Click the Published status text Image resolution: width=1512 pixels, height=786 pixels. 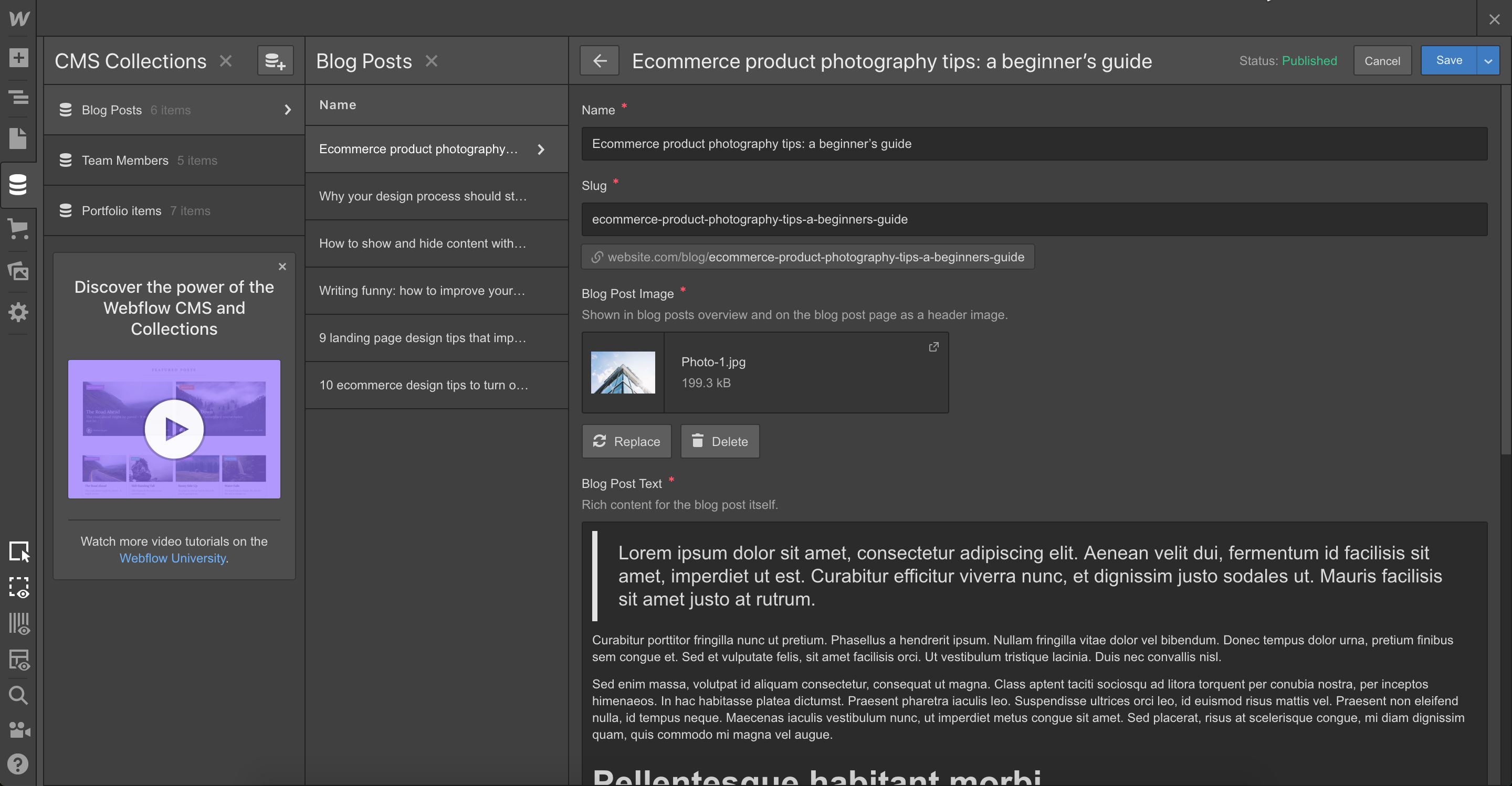point(1309,60)
